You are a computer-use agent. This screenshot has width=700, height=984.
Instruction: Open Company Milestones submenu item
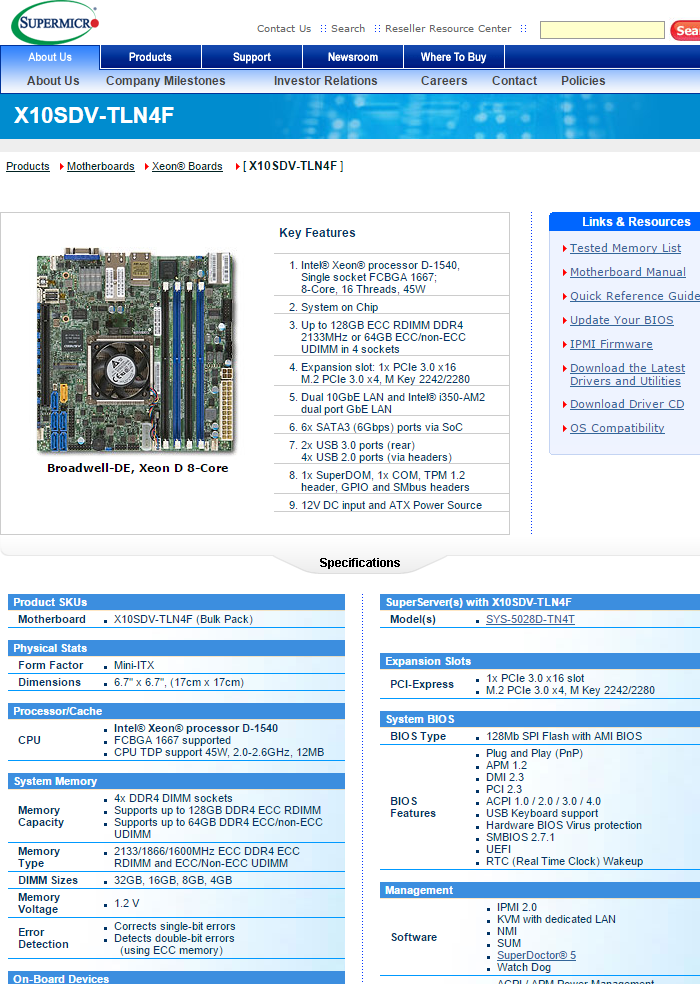tap(166, 81)
